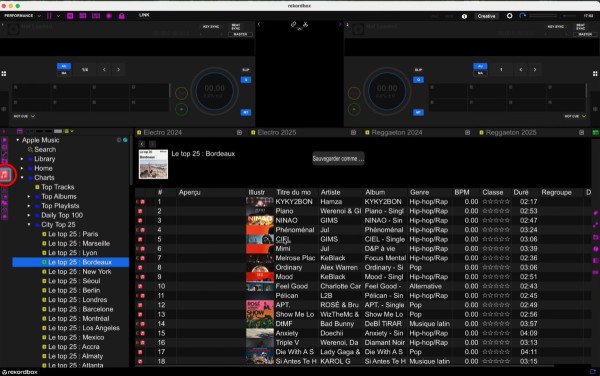Image resolution: width=600 pixels, height=376 pixels.
Task: Collapse the City Top 25 folder
Action: coord(29,225)
